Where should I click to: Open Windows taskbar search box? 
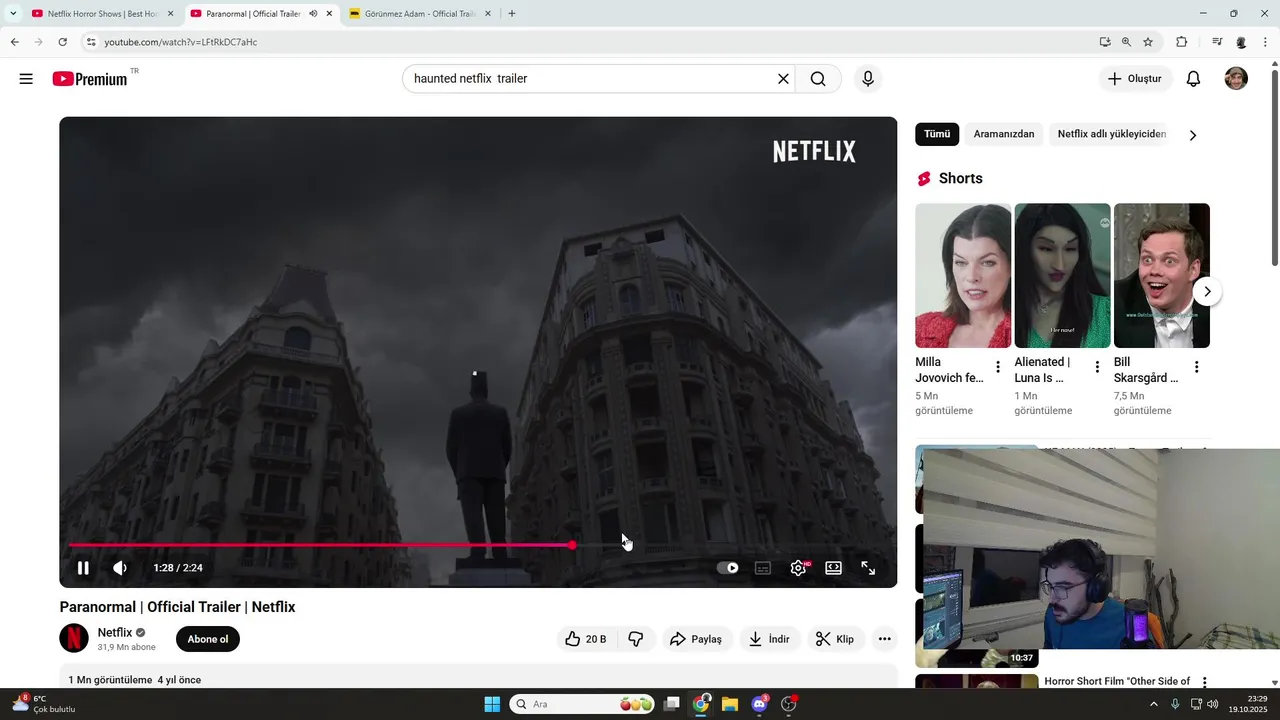point(583,704)
